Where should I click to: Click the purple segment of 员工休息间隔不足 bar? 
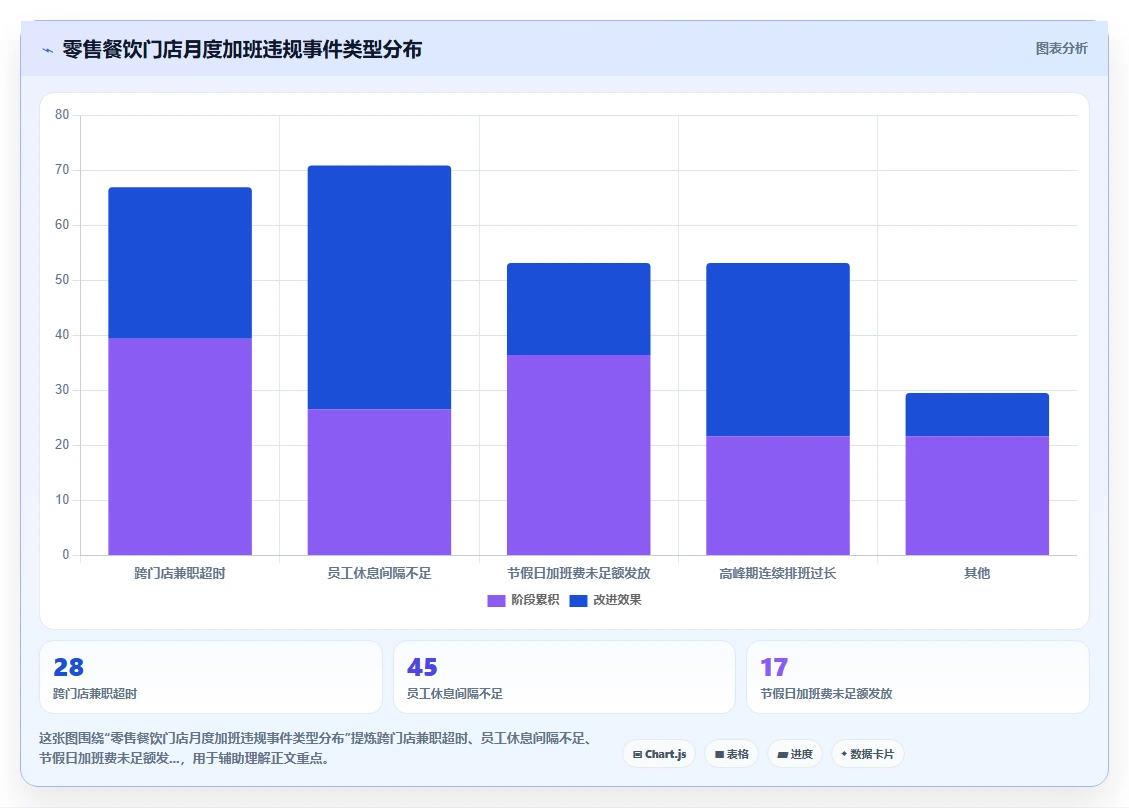click(x=379, y=482)
